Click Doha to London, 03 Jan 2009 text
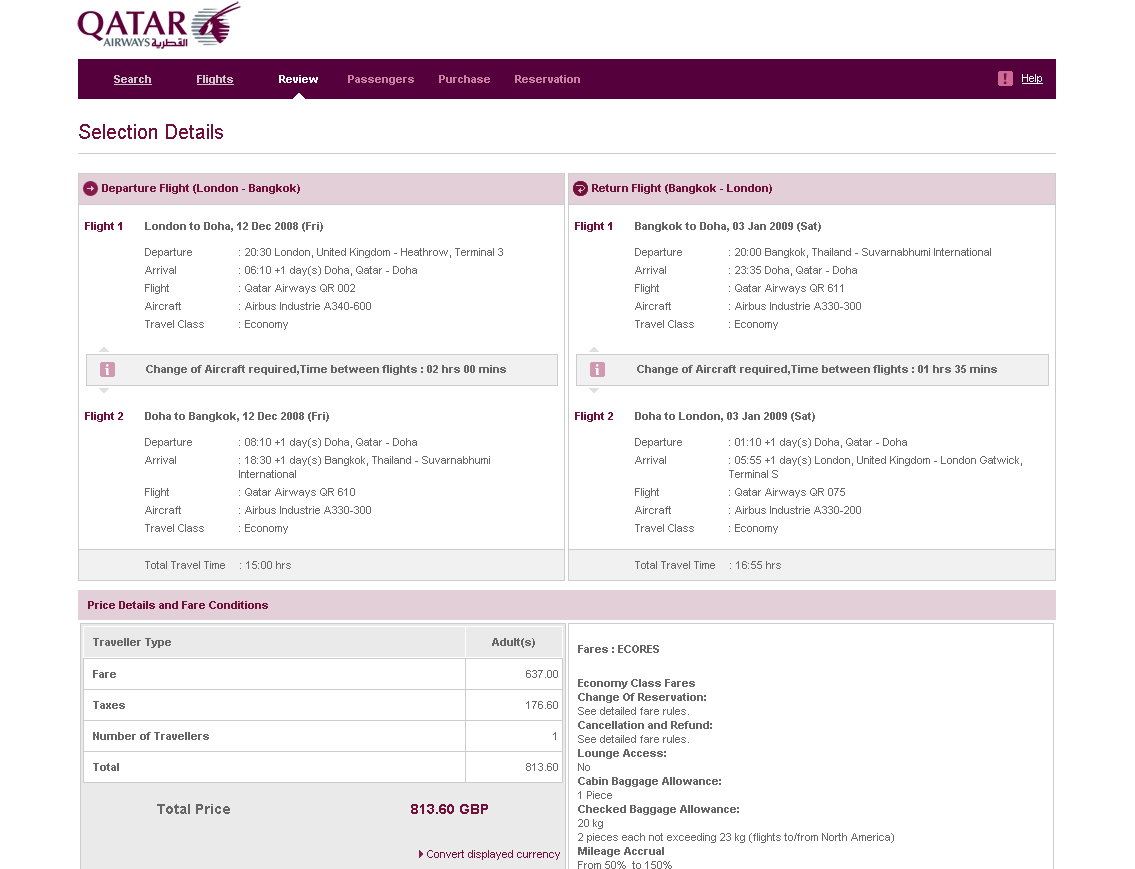1135x869 pixels. coord(725,417)
